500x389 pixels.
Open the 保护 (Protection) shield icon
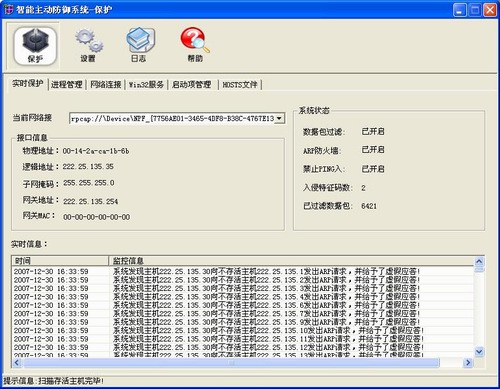[35, 46]
